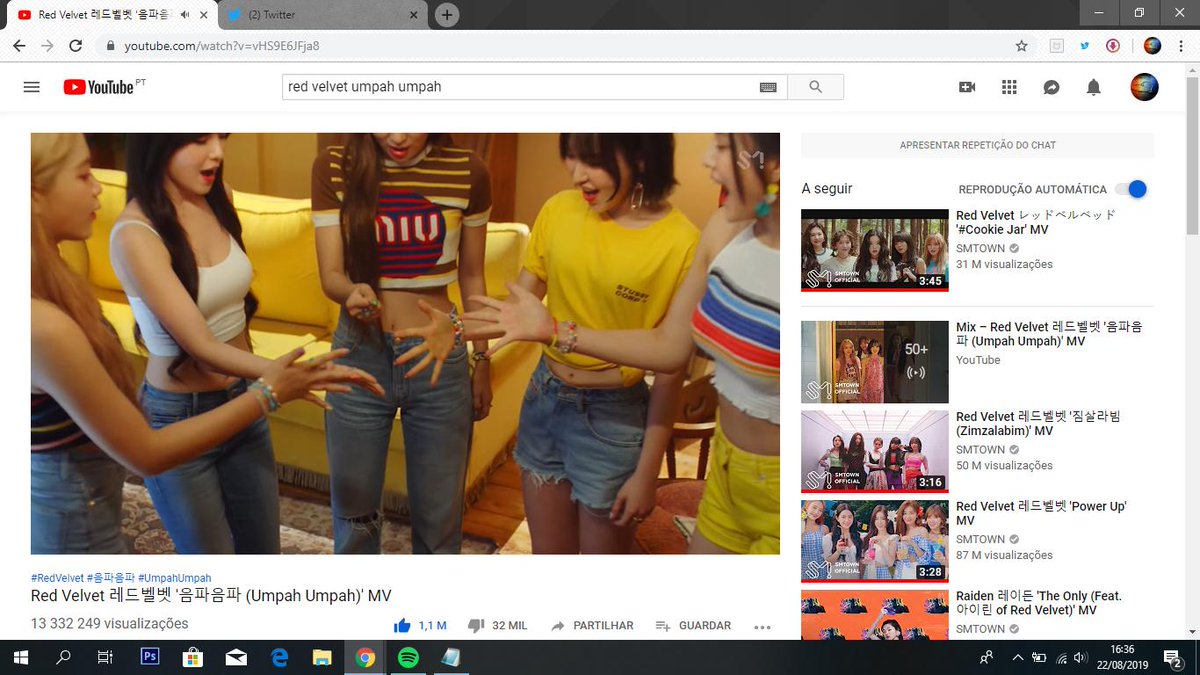Dislike the video with thumbs down
Screen dimensions: 1200x675
pyautogui.click(x=476, y=626)
